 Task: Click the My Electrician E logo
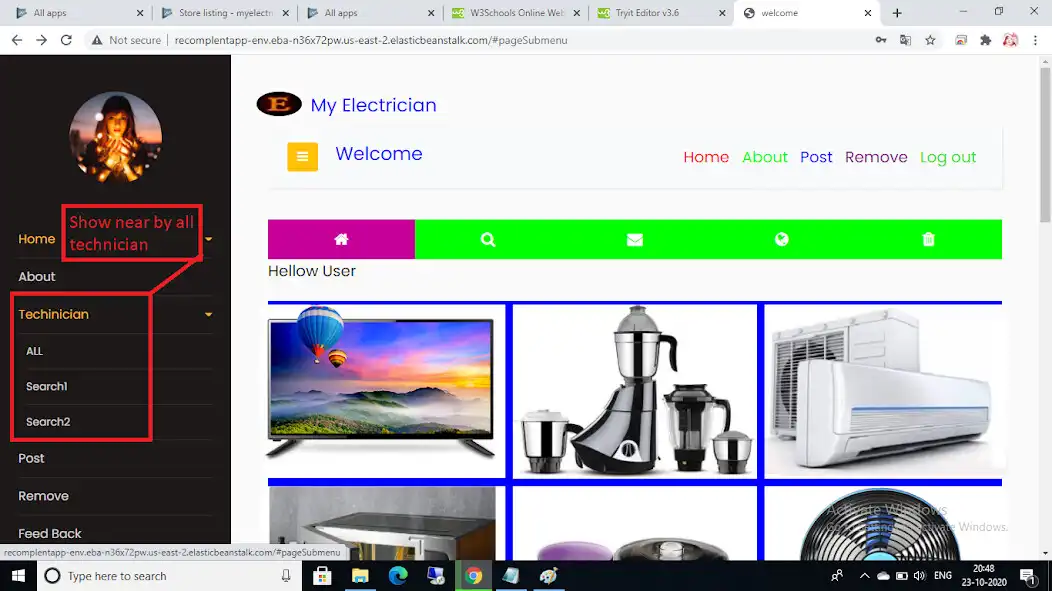pyautogui.click(x=279, y=104)
